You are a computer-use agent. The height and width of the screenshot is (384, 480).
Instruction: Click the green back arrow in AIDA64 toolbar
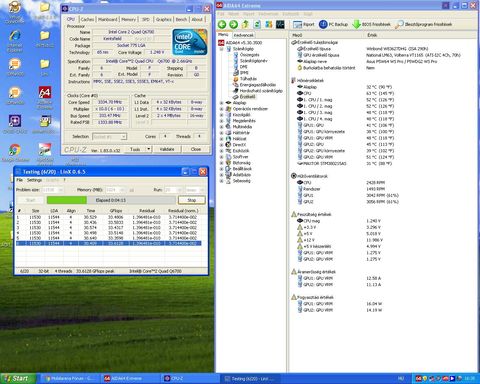click(x=222, y=24)
